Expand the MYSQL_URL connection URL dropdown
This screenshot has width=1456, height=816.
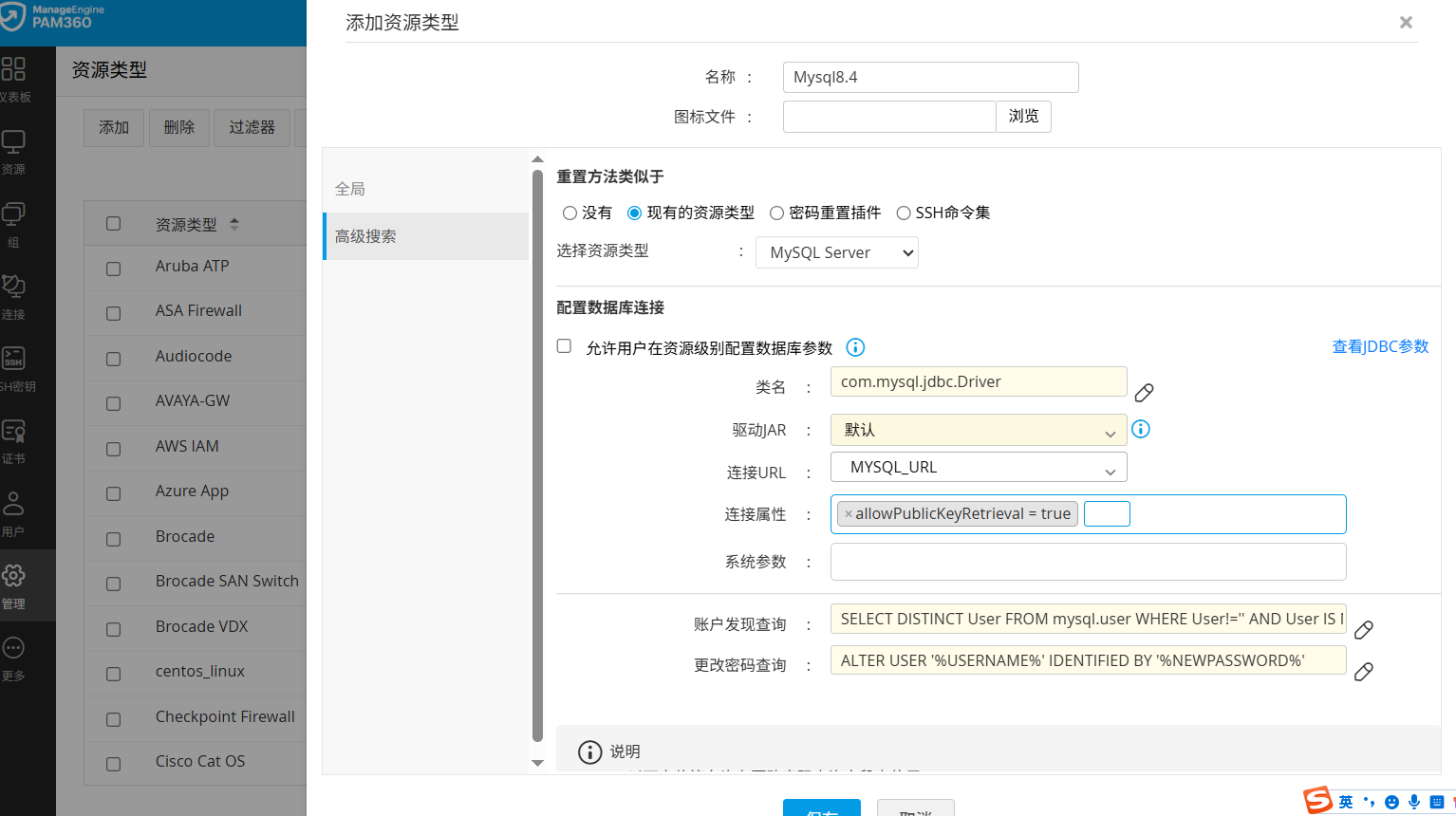pos(978,468)
